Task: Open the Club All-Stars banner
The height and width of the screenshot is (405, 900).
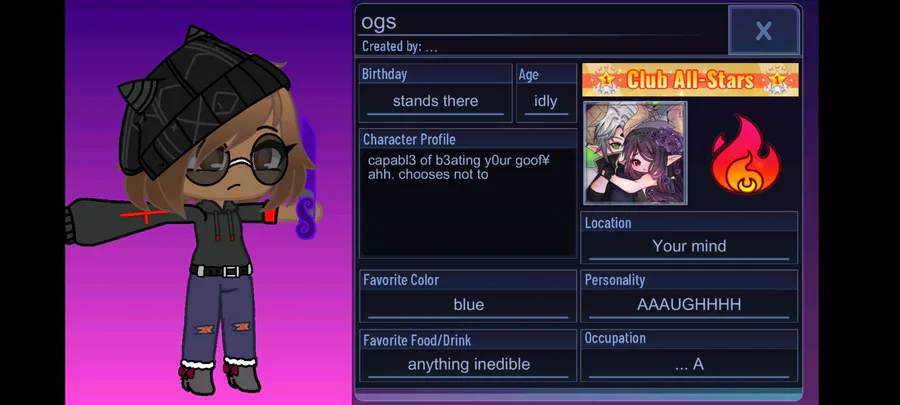Action: pyautogui.click(x=690, y=80)
